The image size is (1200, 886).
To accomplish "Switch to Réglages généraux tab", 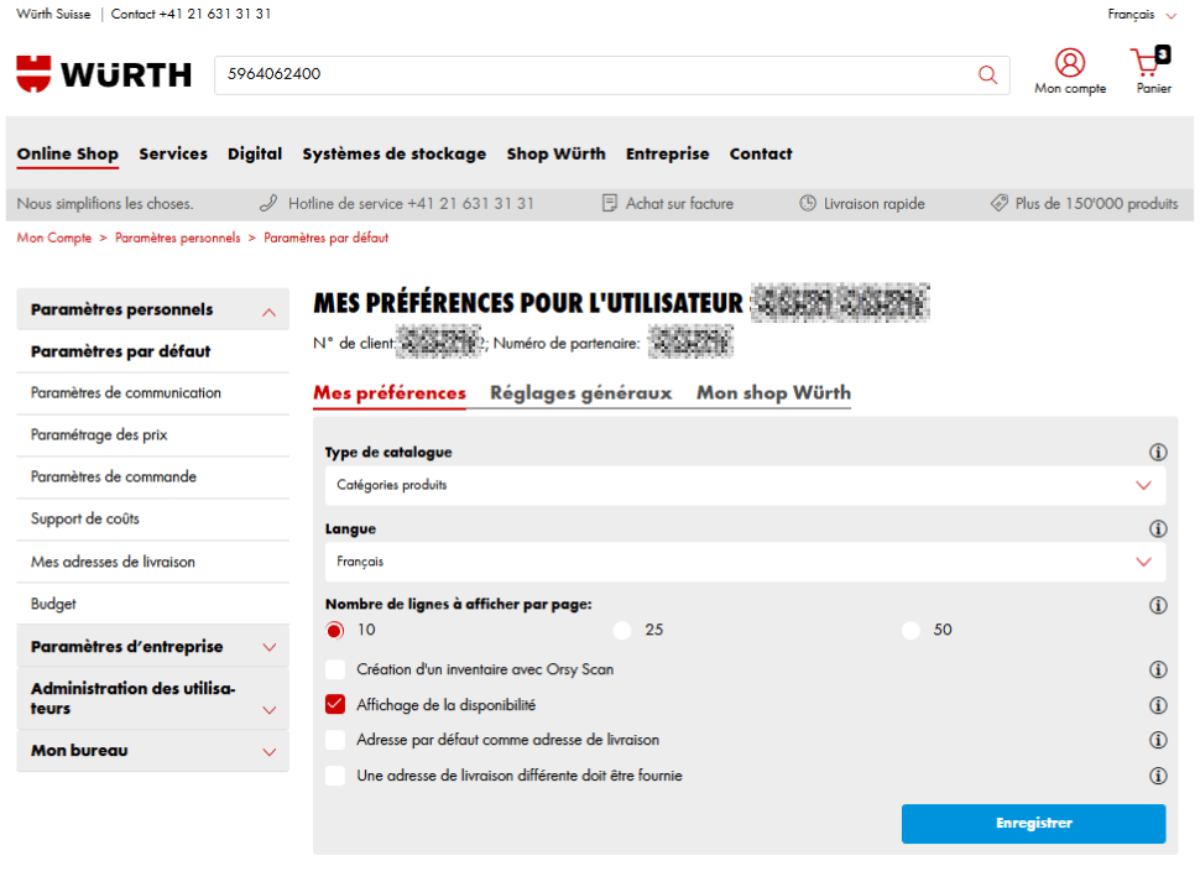I will pyautogui.click(x=581, y=393).
